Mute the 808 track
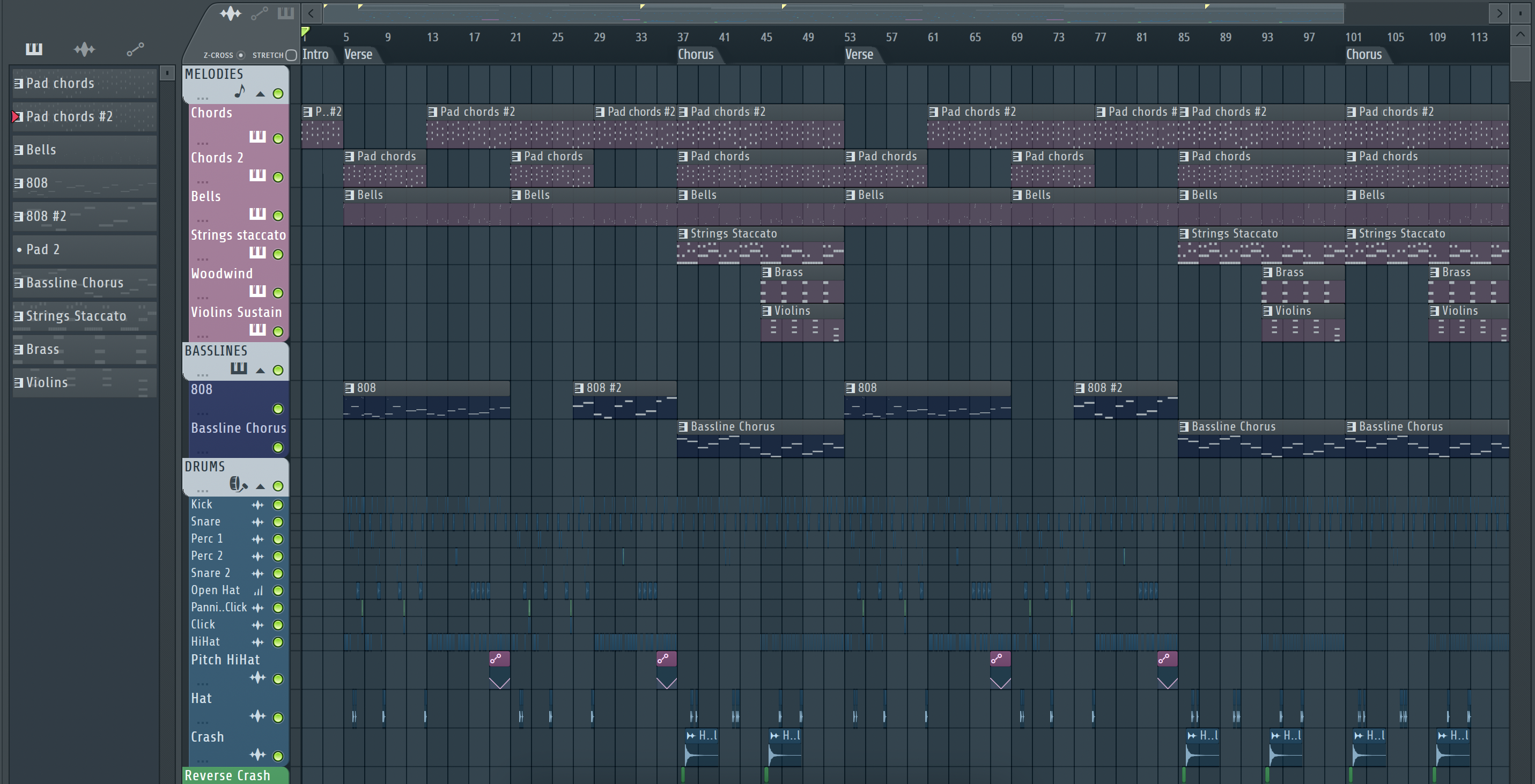The image size is (1535, 784). click(x=278, y=409)
